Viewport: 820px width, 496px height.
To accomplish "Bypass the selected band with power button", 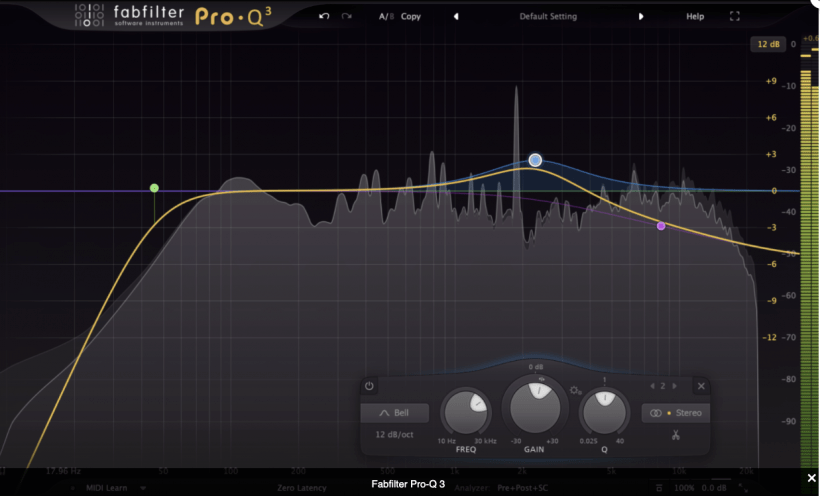I will click(369, 386).
